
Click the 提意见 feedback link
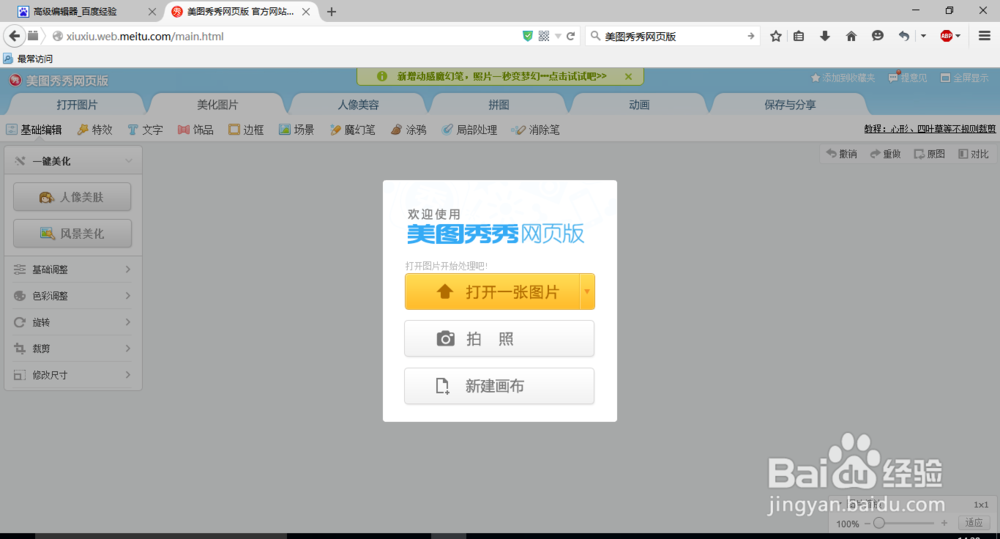(908, 78)
